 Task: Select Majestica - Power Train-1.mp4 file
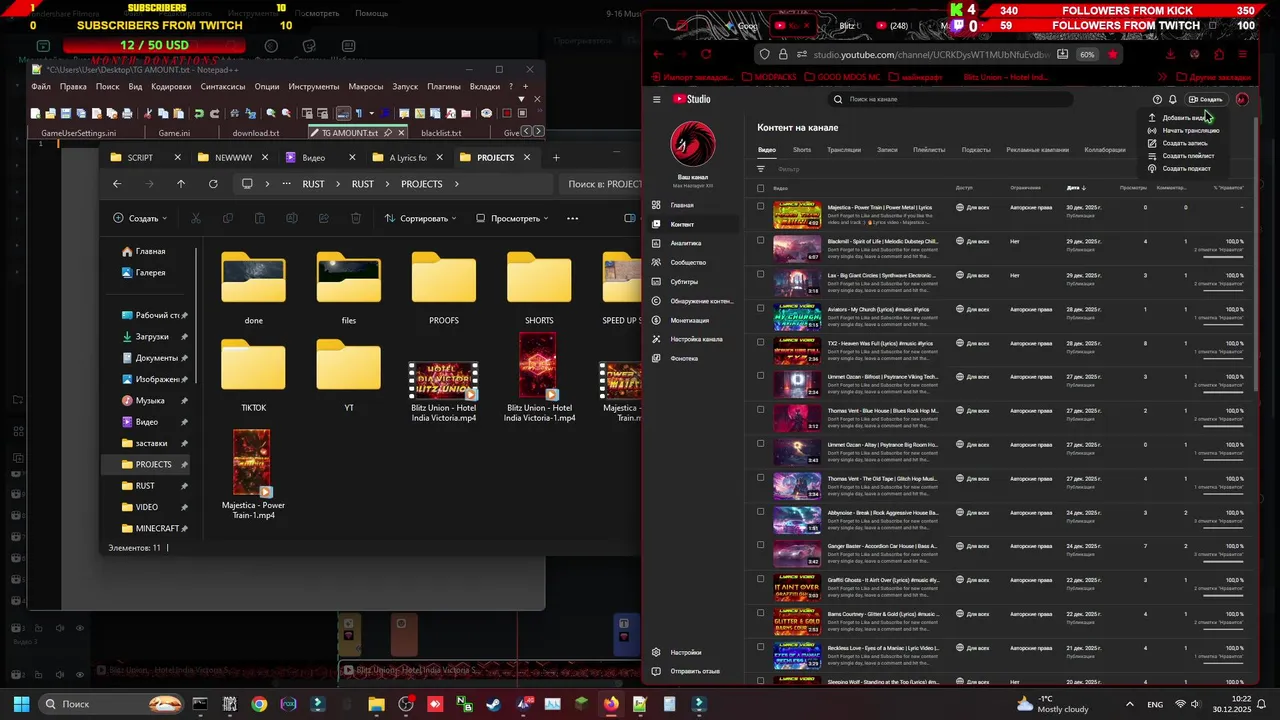pyautogui.click(x=253, y=471)
